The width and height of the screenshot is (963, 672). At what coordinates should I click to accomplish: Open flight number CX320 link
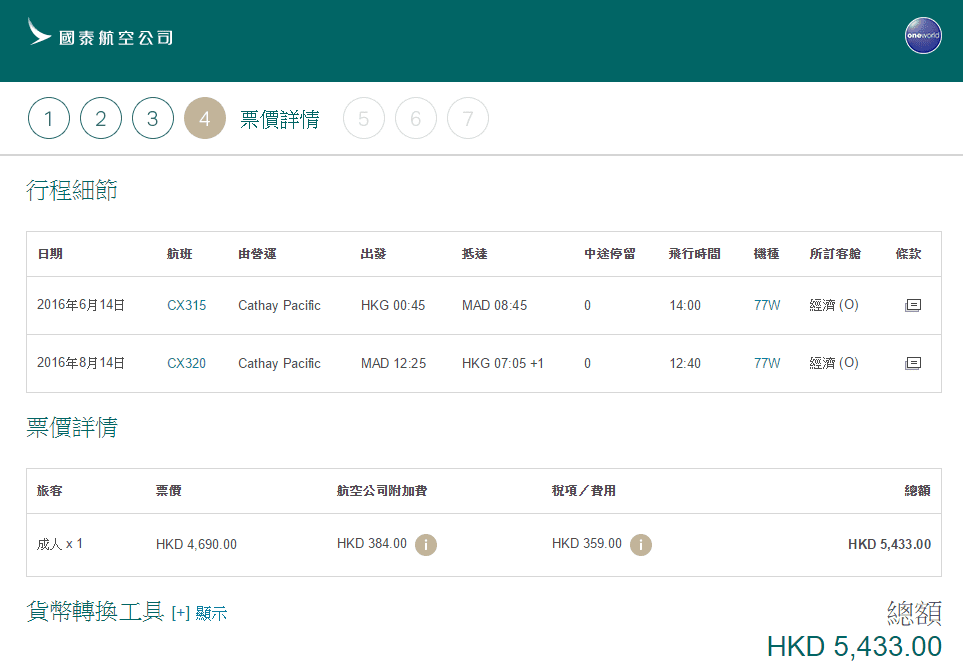click(x=186, y=363)
